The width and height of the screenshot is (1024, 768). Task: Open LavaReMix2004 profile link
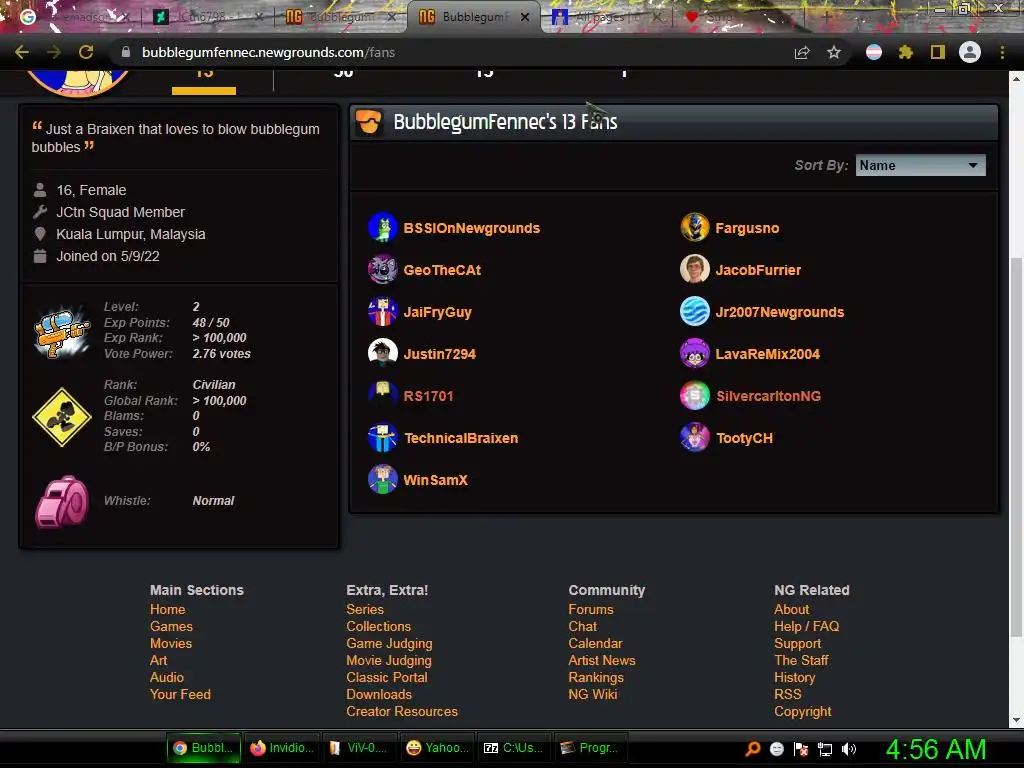(767, 354)
